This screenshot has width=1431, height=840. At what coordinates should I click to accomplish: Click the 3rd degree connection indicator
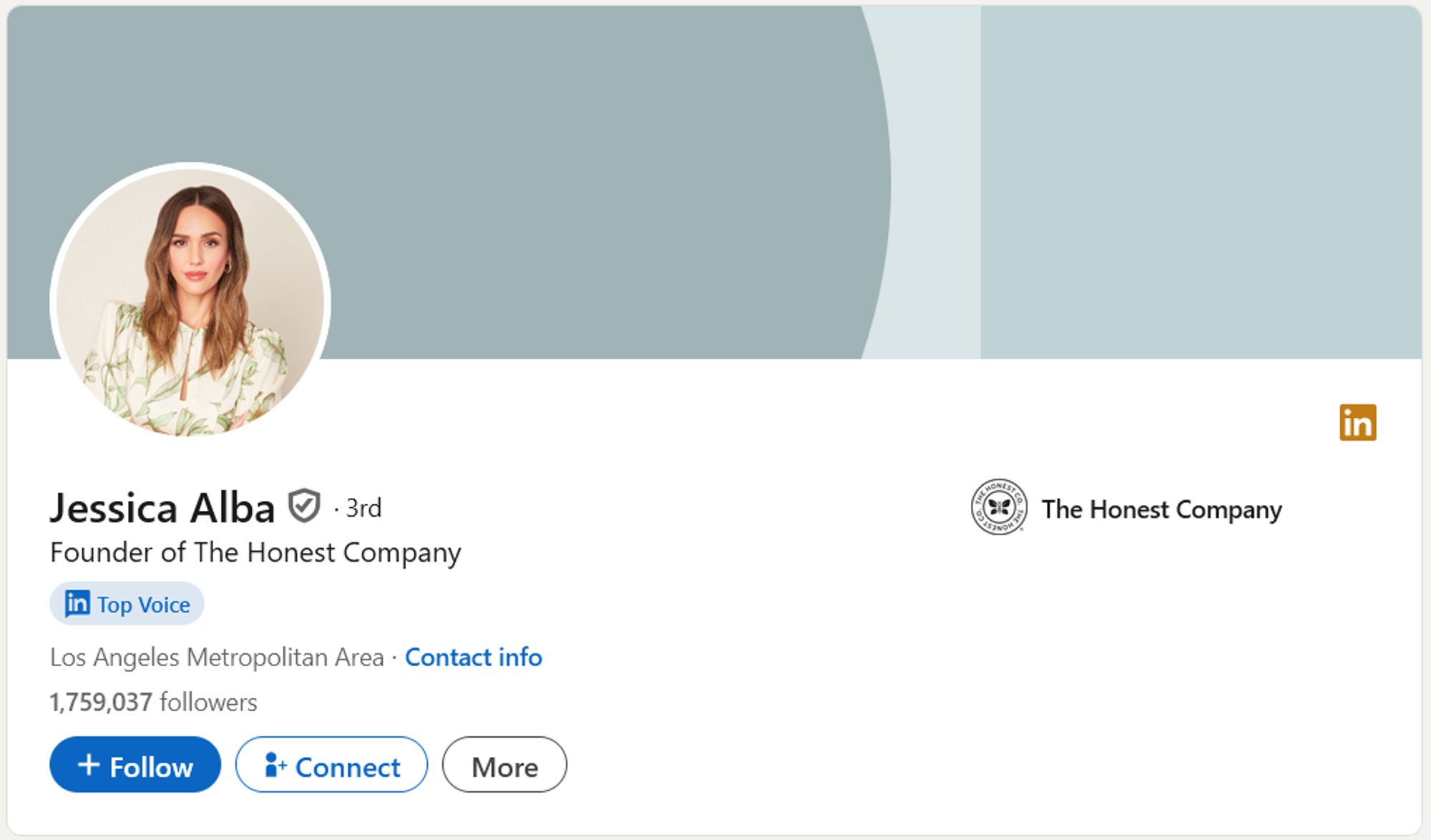pos(363,508)
